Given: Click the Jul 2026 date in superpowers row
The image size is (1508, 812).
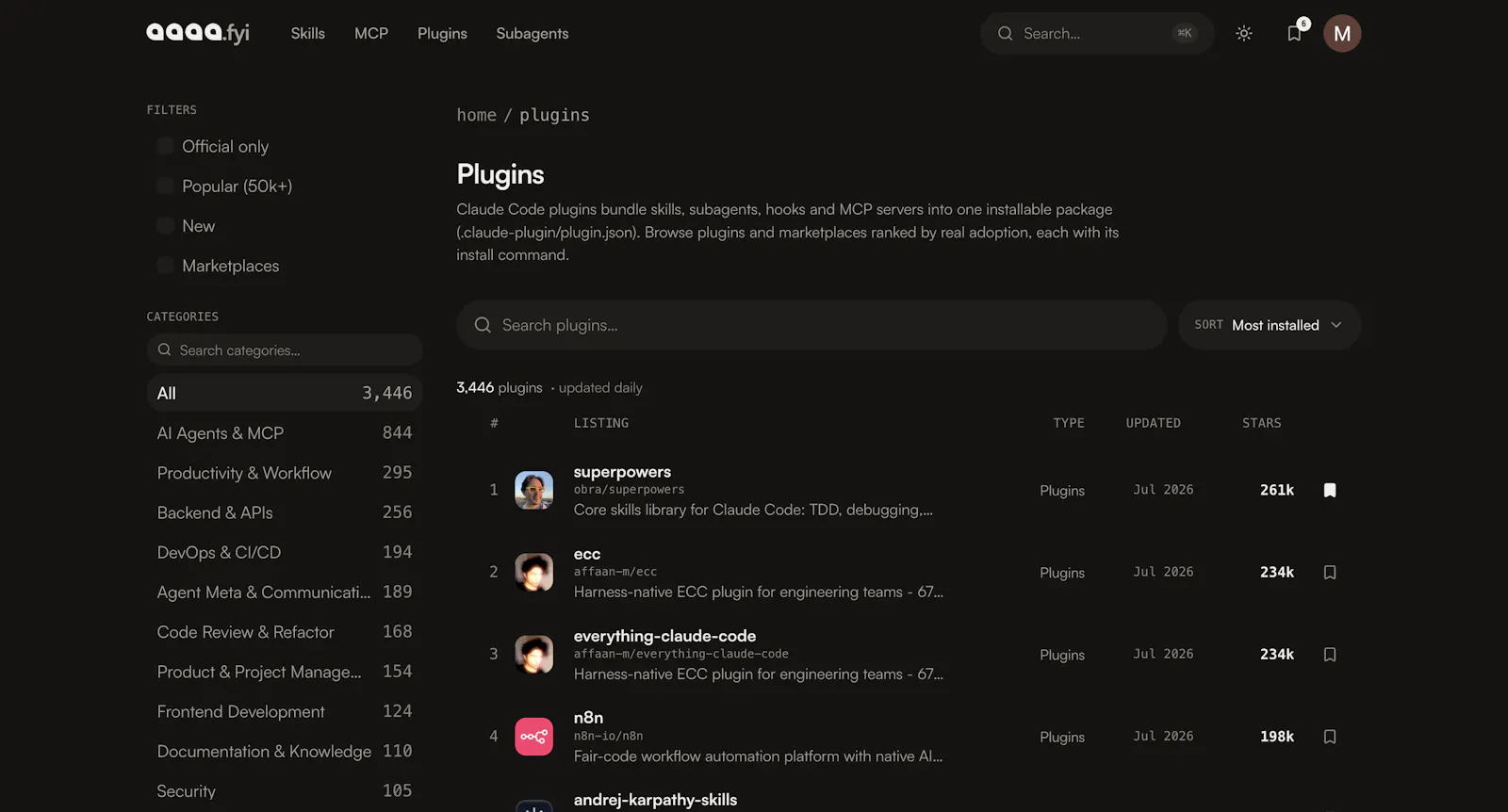Looking at the screenshot, I should (1163, 490).
